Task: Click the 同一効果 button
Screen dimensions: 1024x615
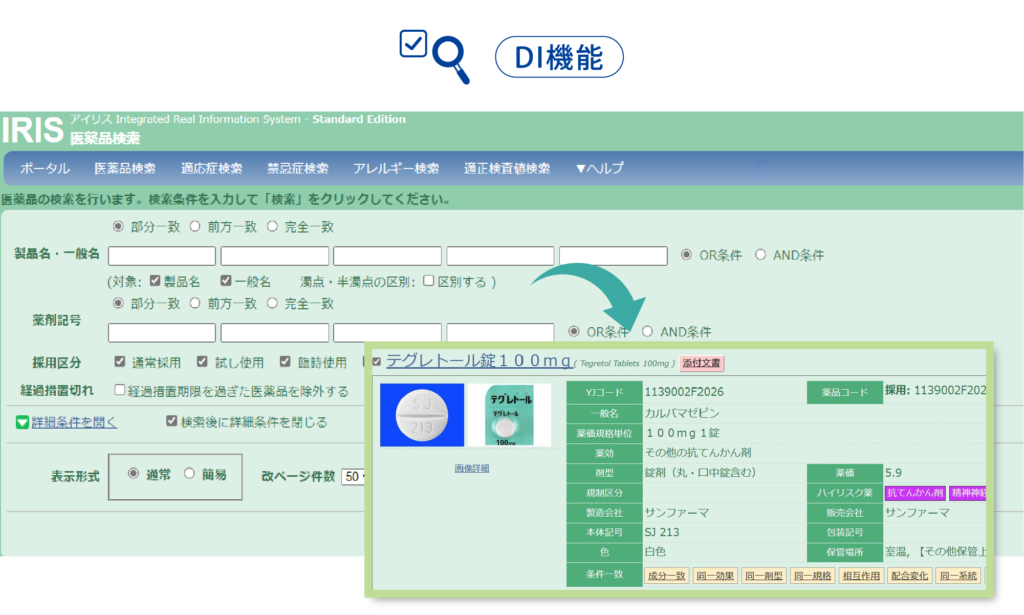Action: [715, 576]
